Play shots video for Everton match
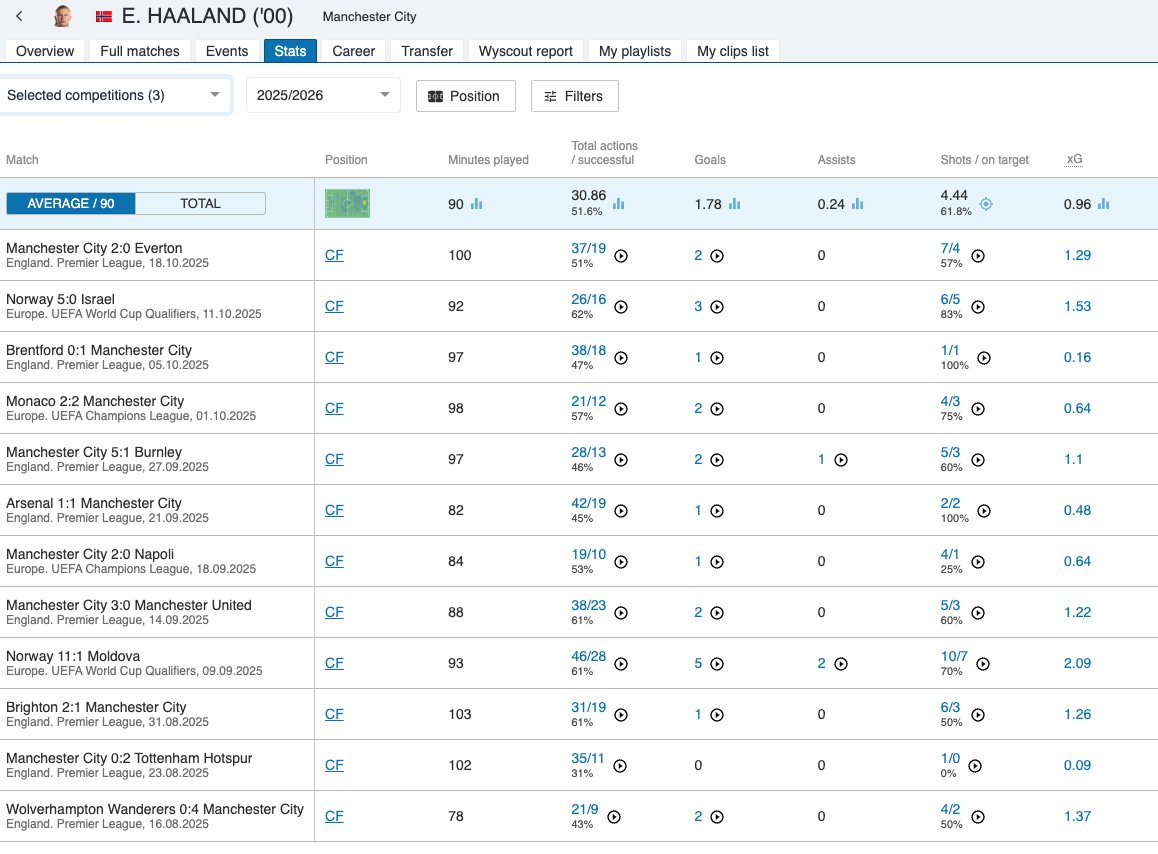Screen dimensions: 1158x854 point(978,256)
